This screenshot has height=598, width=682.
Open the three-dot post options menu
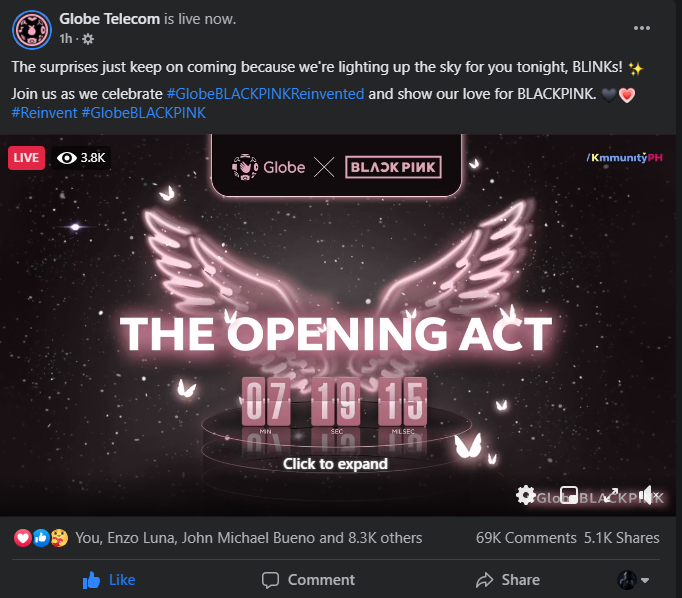coord(642,28)
